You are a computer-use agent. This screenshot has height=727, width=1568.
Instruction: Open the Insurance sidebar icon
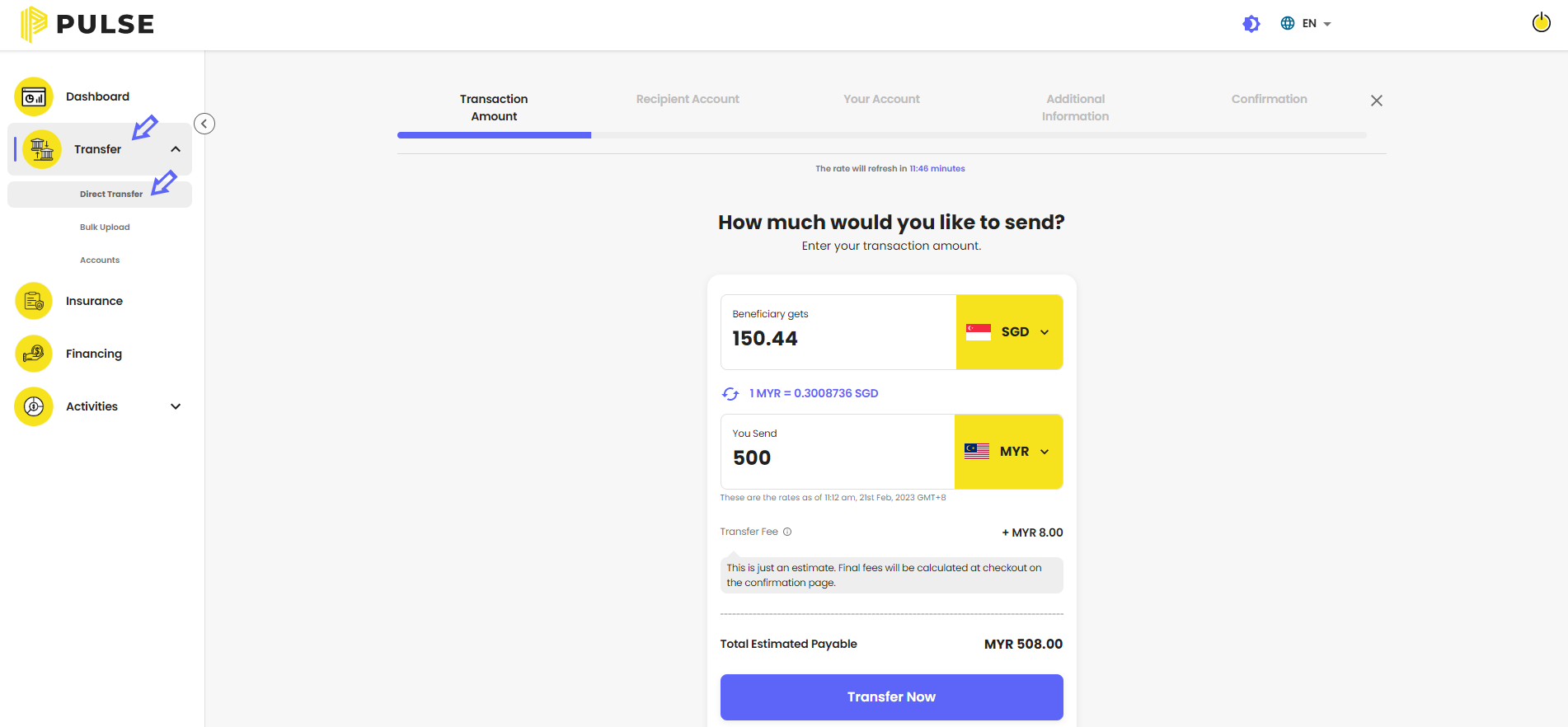34,301
